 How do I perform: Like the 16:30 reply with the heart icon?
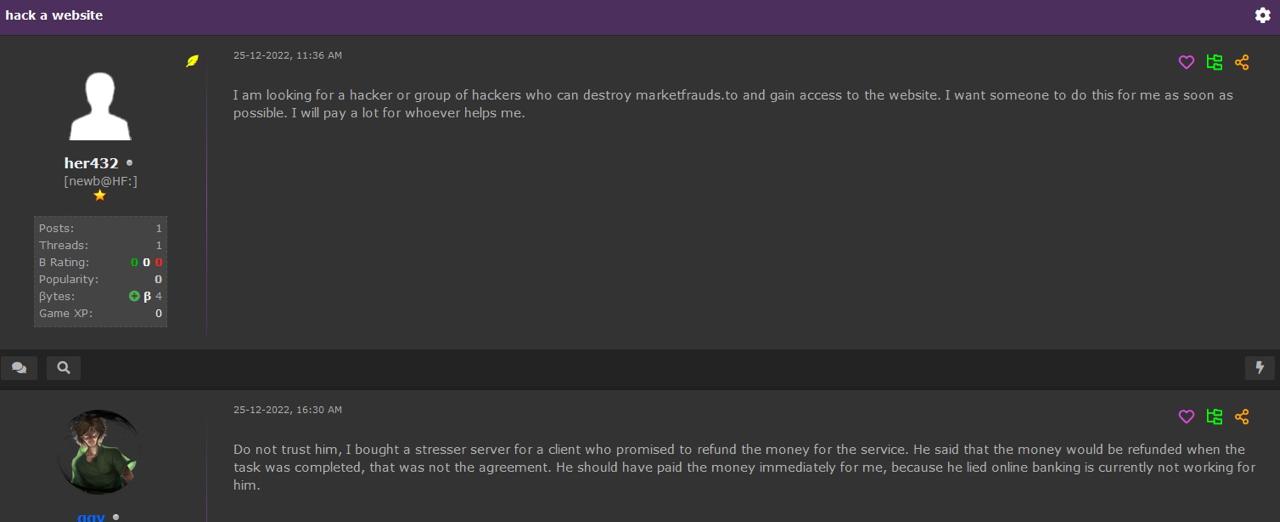1186,416
